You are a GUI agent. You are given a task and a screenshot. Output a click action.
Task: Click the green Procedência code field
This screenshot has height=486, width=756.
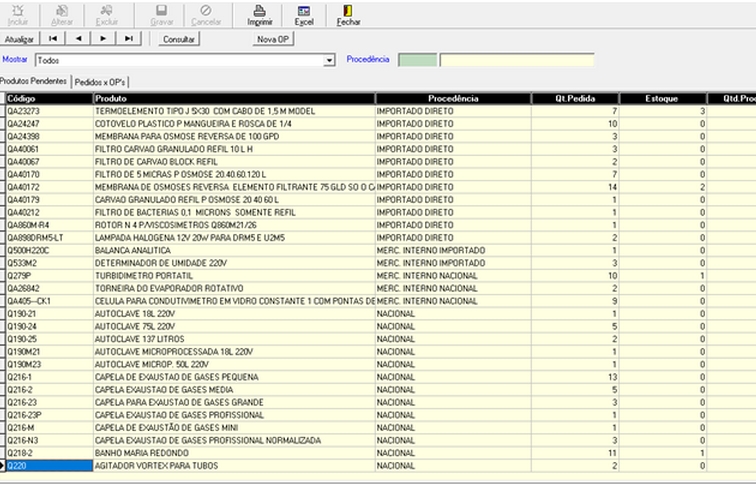418,60
